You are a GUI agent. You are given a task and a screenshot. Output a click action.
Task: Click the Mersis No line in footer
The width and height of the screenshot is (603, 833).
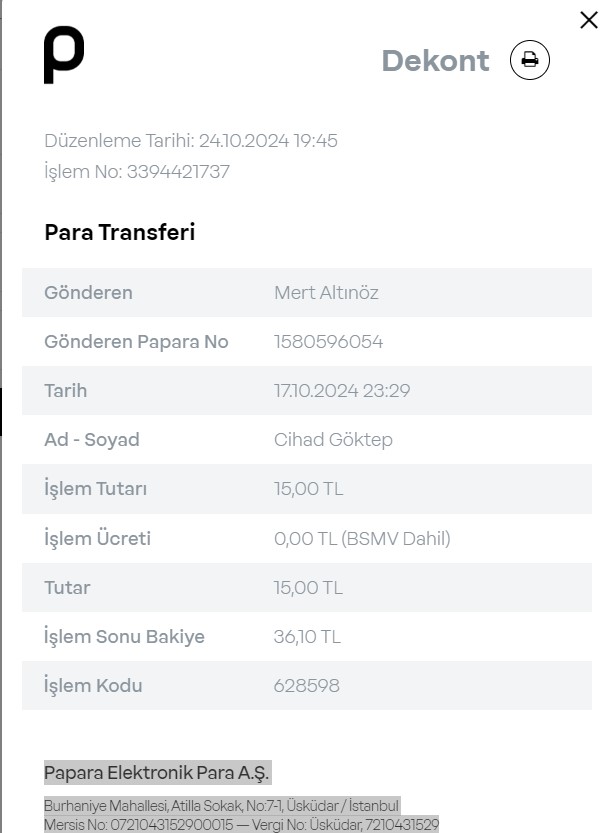coord(241,824)
